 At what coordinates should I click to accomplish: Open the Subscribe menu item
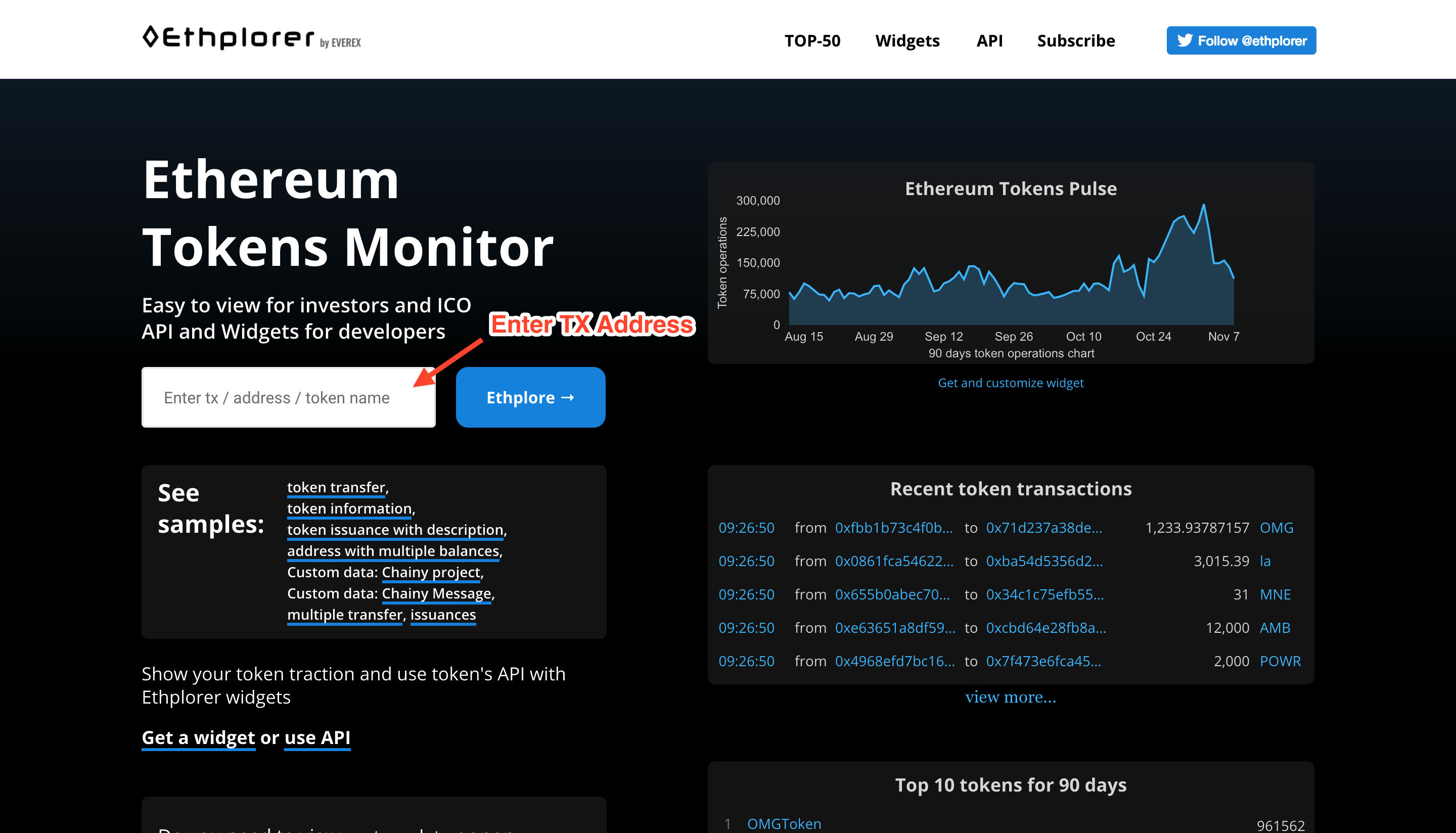point(1075,40)
